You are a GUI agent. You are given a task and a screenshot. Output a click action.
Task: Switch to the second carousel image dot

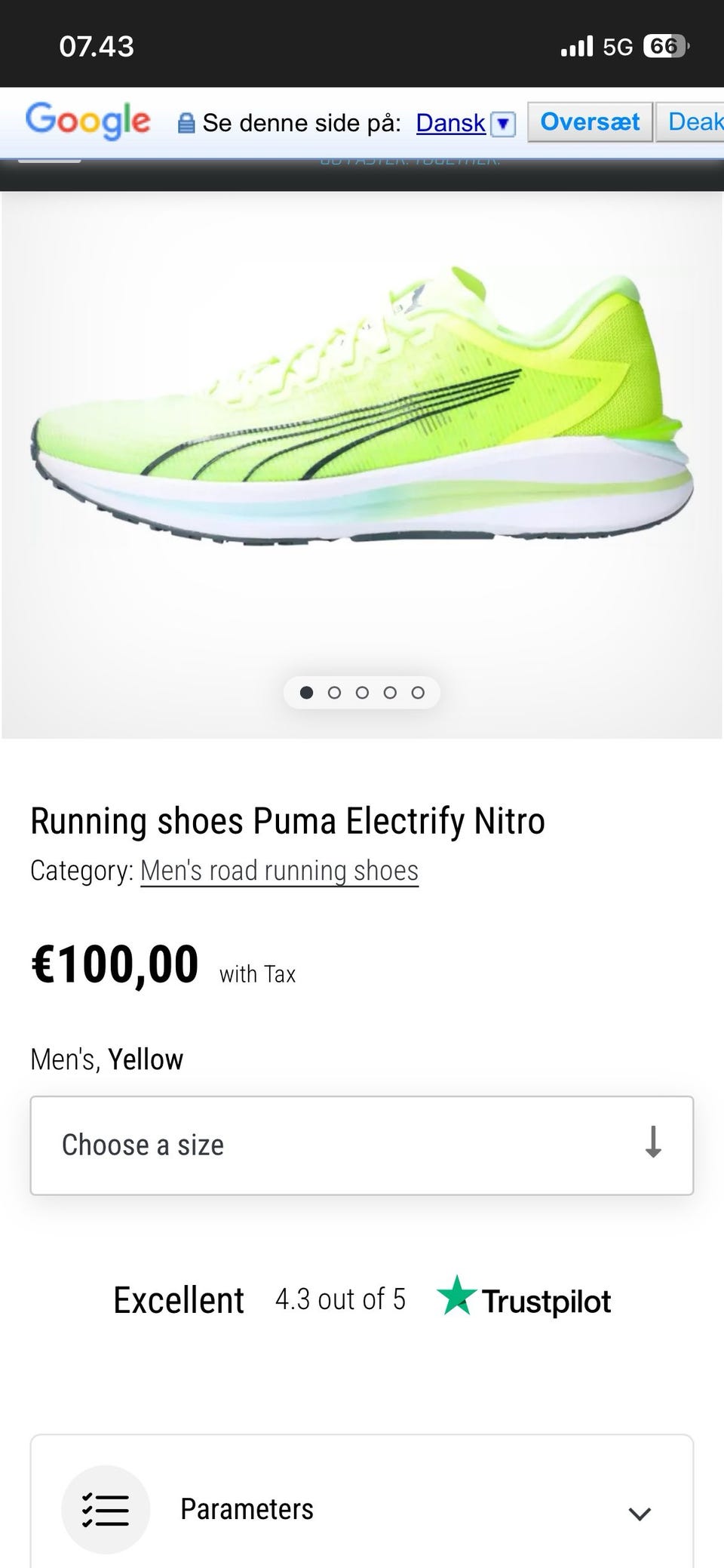(x=334, y=693)
